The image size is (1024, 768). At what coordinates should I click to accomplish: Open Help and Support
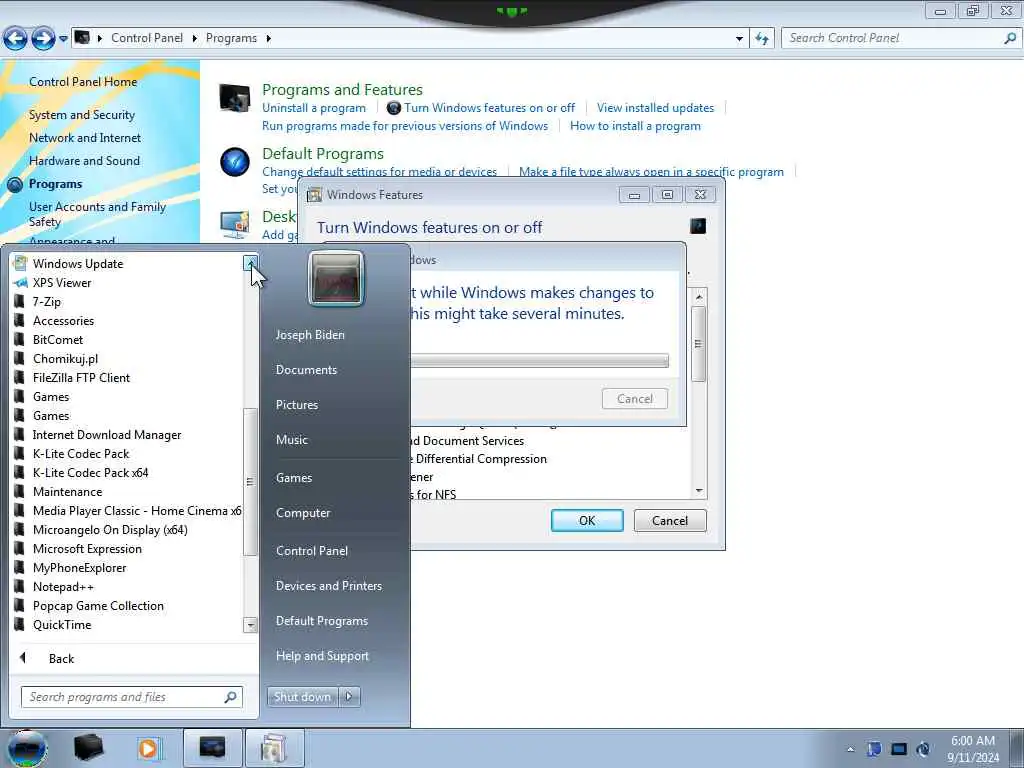(x=322, y=656)
